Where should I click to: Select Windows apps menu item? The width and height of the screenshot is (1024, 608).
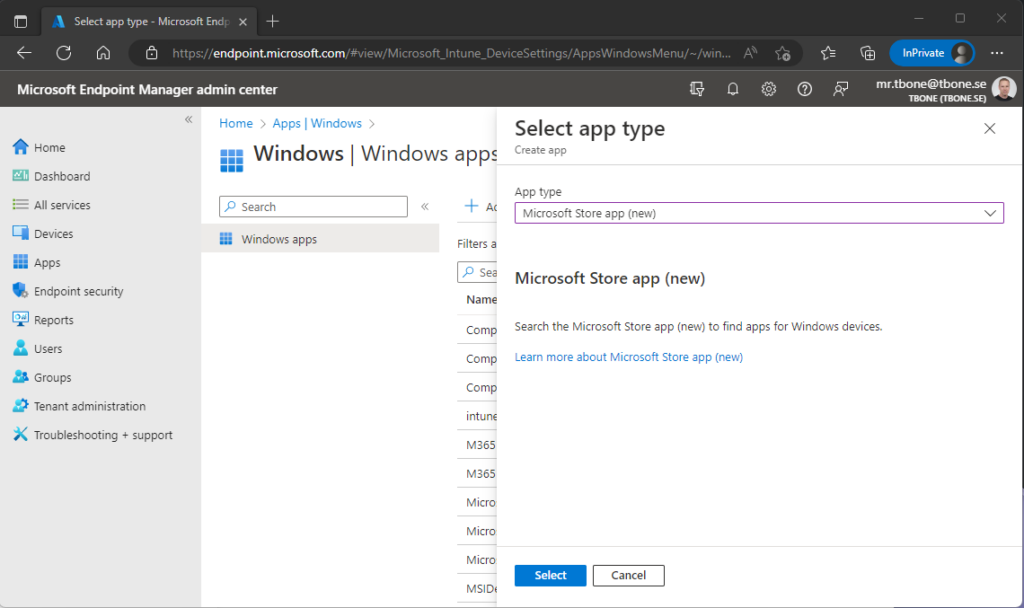(x=320, y=239)
